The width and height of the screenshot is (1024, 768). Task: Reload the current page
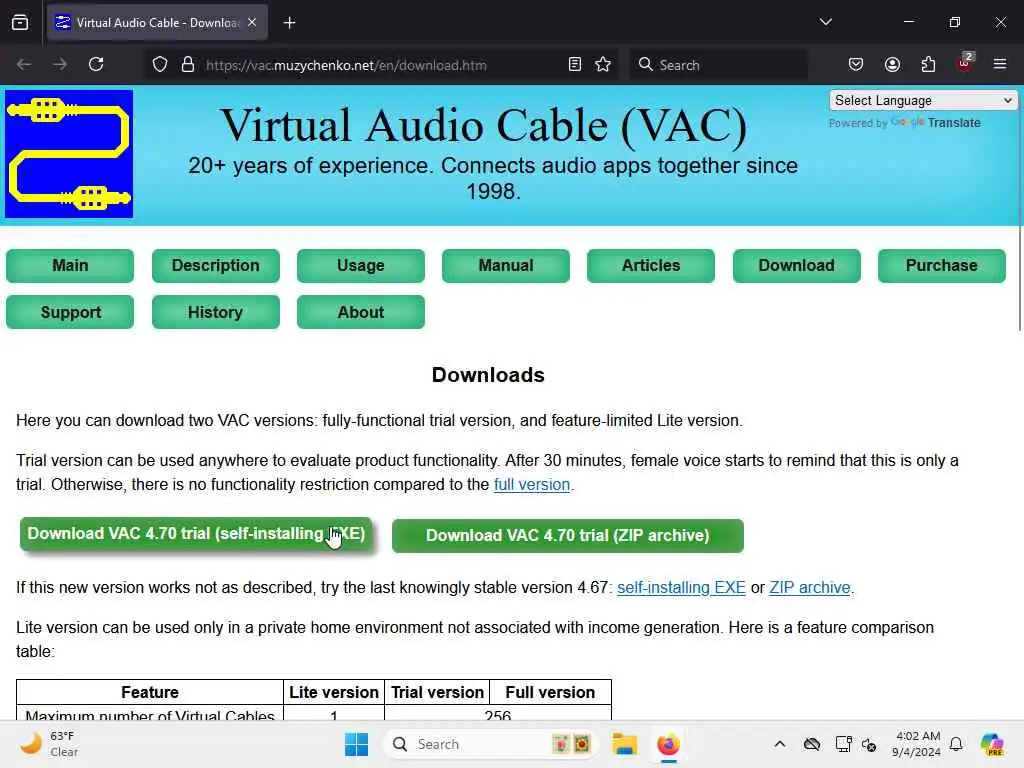point(96,65)
